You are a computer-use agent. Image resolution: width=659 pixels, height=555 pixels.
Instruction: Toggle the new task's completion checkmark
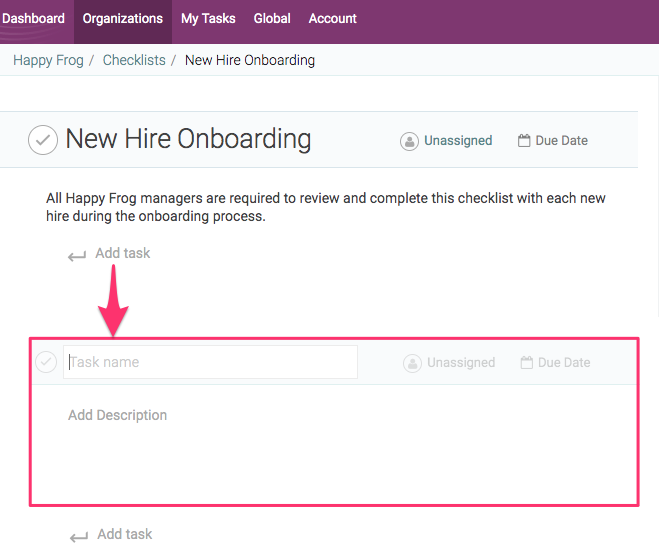pyautogui.click(x=46, y=362)
